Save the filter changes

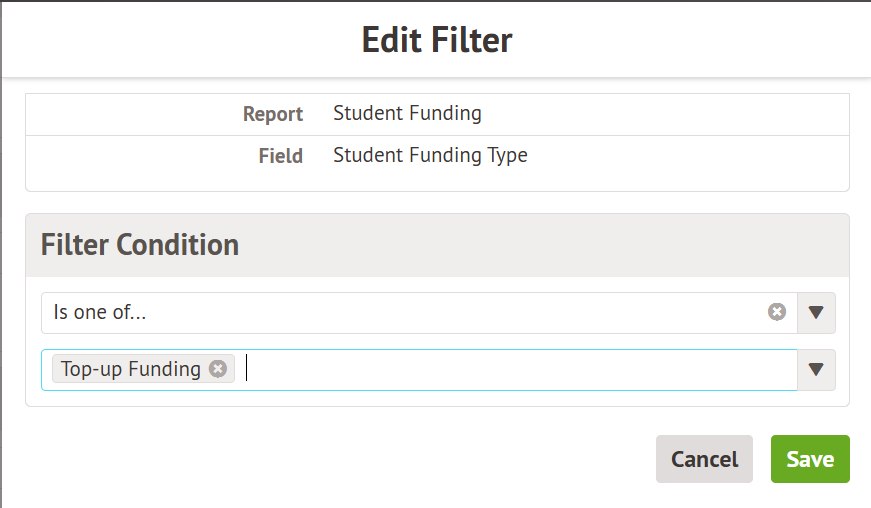(x=809, y=459)
